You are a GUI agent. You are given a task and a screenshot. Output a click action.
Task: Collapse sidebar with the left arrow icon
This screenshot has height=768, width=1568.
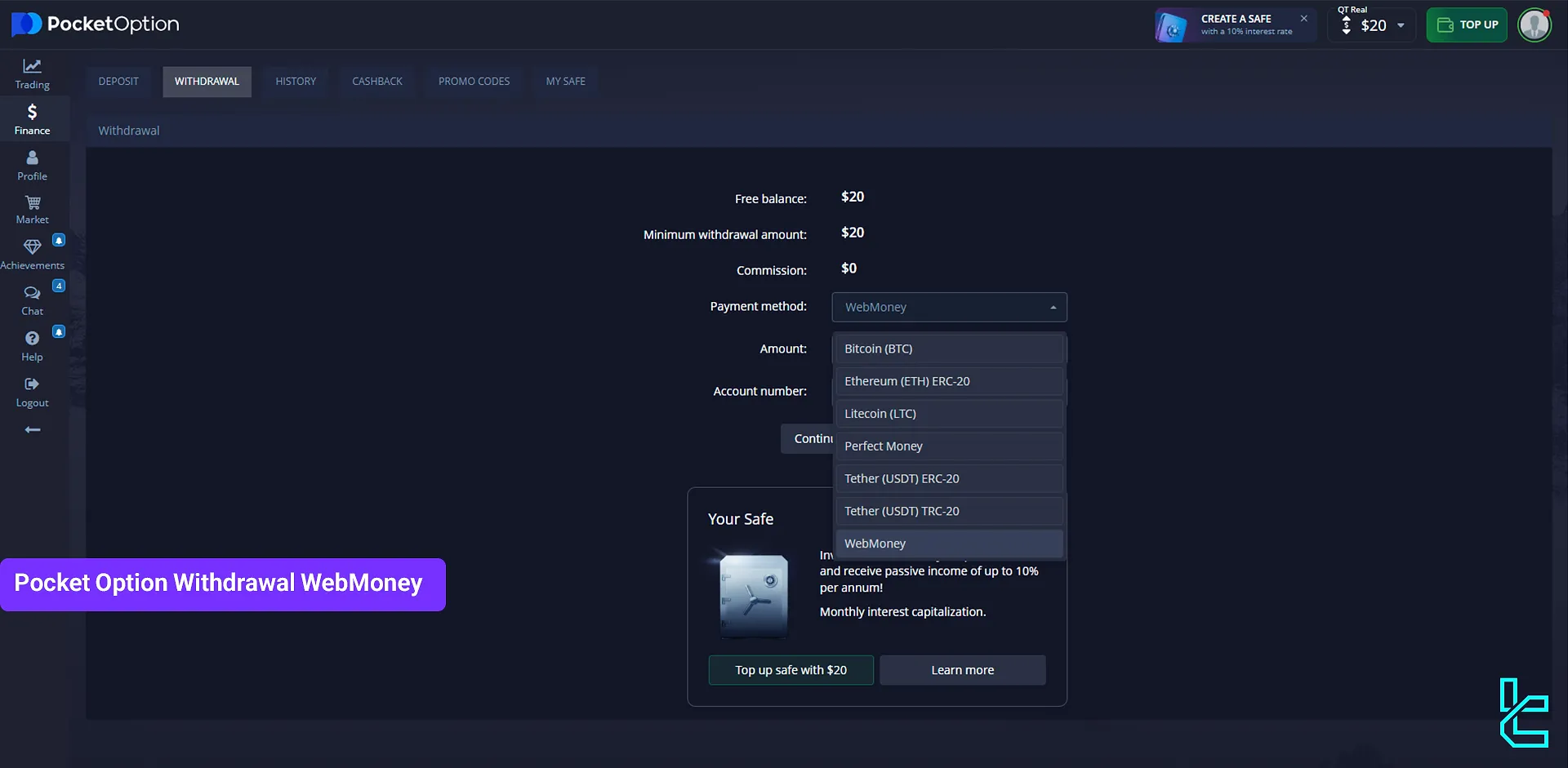(32, 429)
